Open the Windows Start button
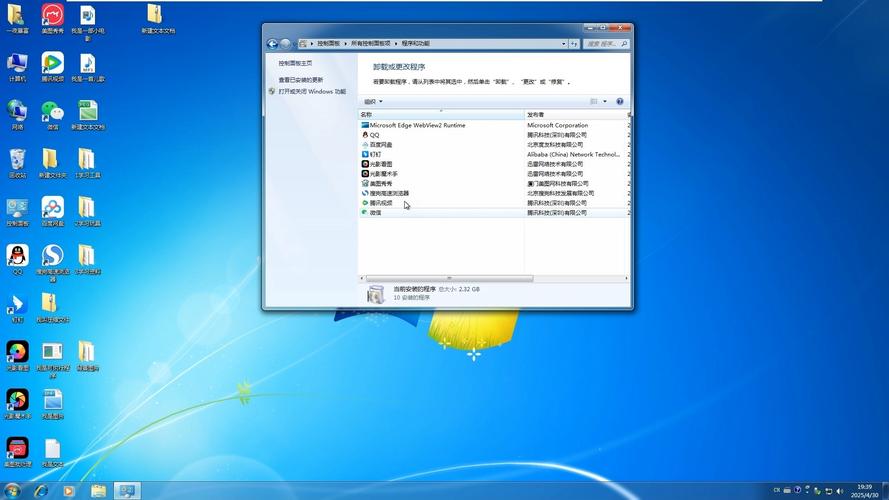The image size is (889, 500). tap(12, 490)
